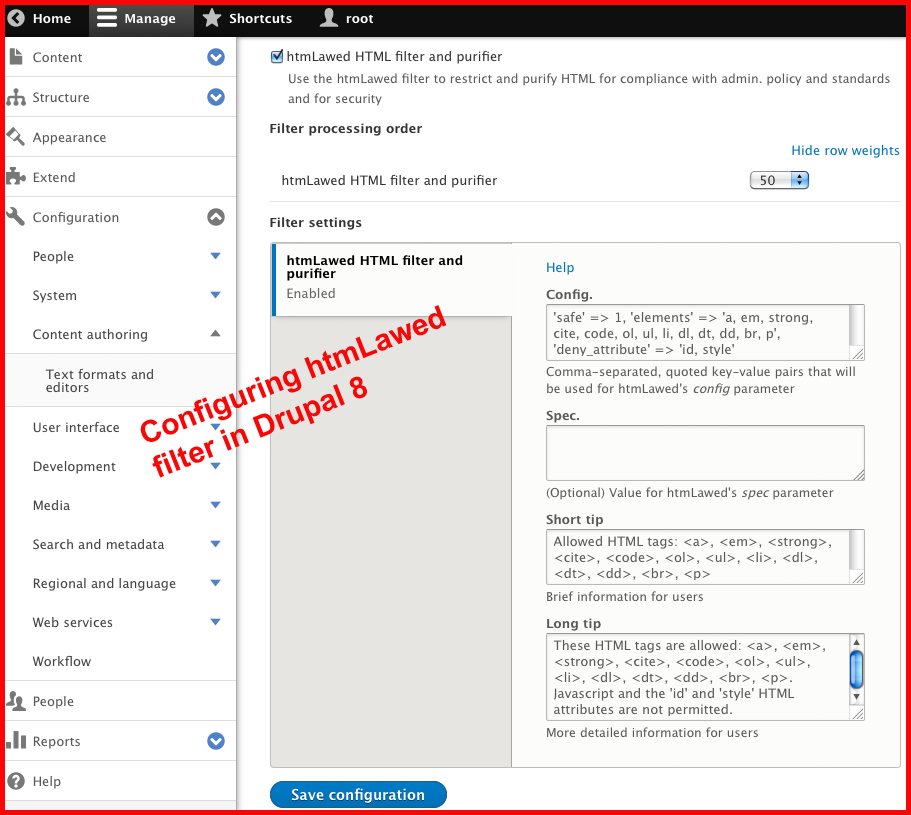
Task: Click inside the Short tip textarea
Action: pyautogui.click(x=705, y=557)
